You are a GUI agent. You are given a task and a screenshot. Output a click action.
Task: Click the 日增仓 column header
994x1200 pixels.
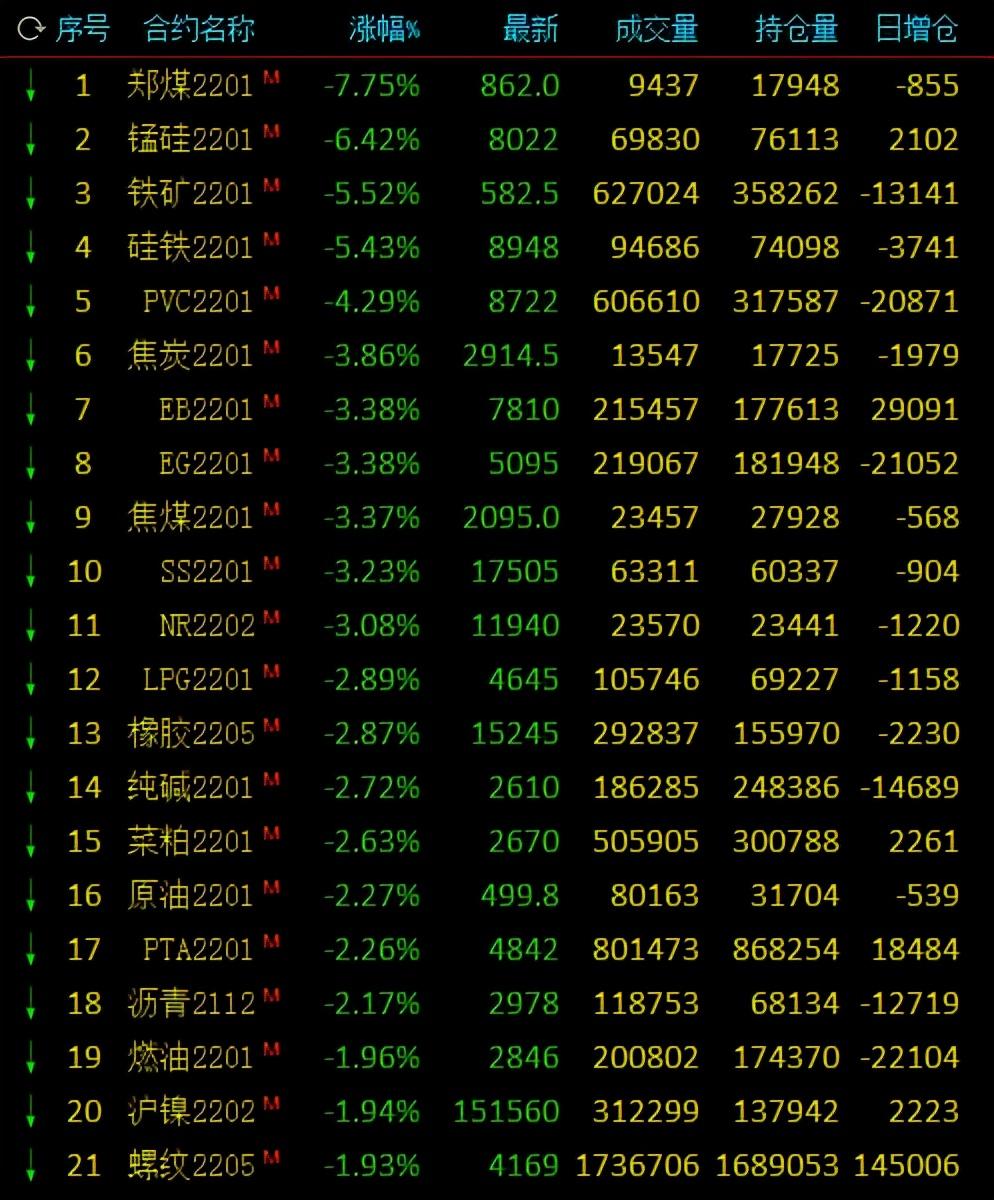pos(916,29)
